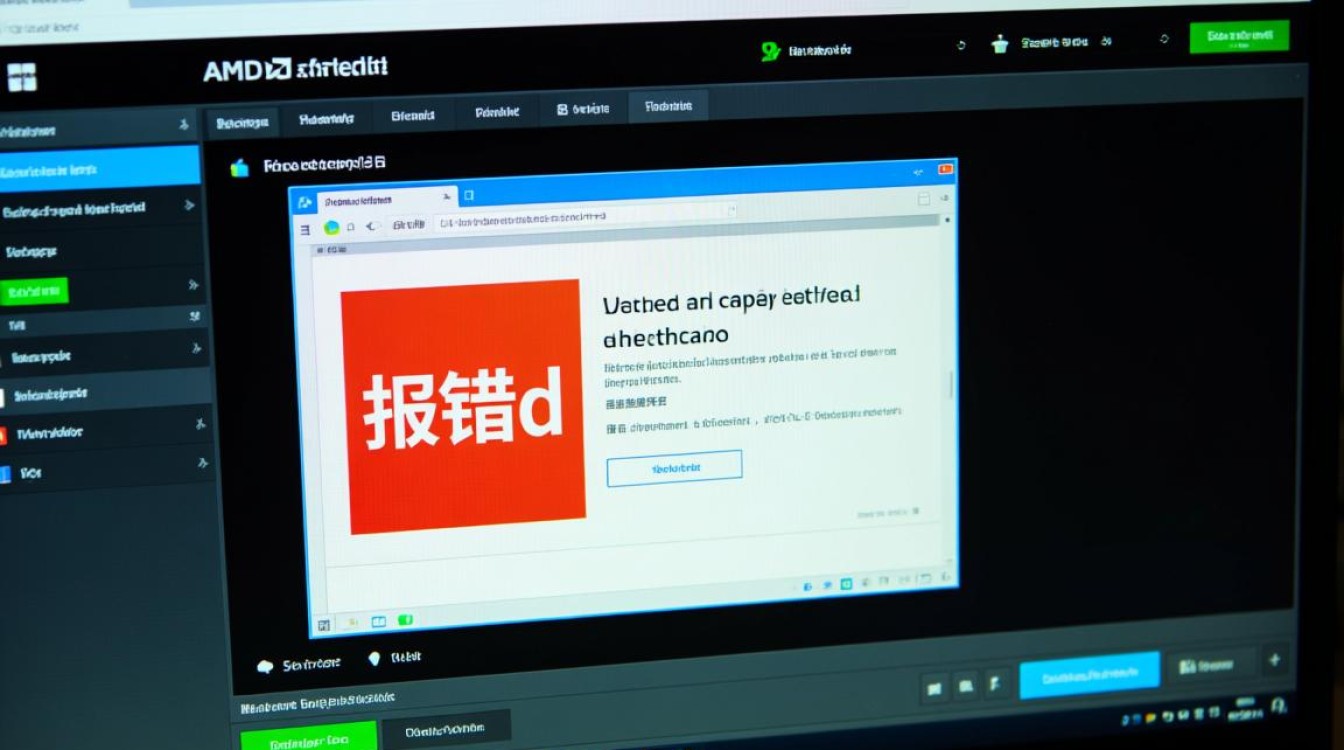Open the last tab in the tab row
This screenshot has width=1344, height=750.
click(669, 106)
